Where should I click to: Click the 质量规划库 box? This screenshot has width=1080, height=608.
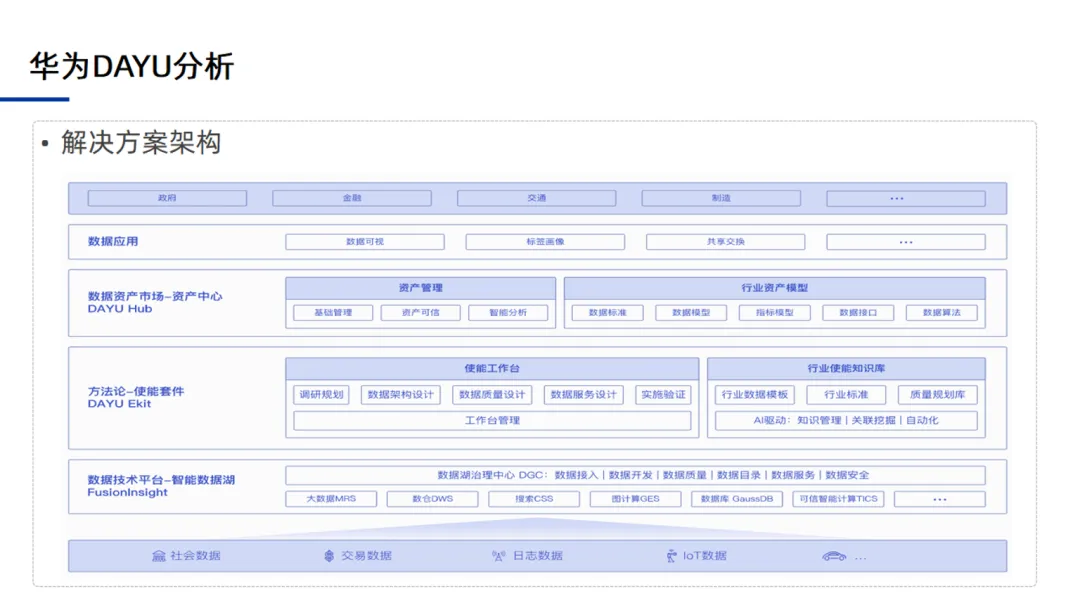[x=937, y=395]
